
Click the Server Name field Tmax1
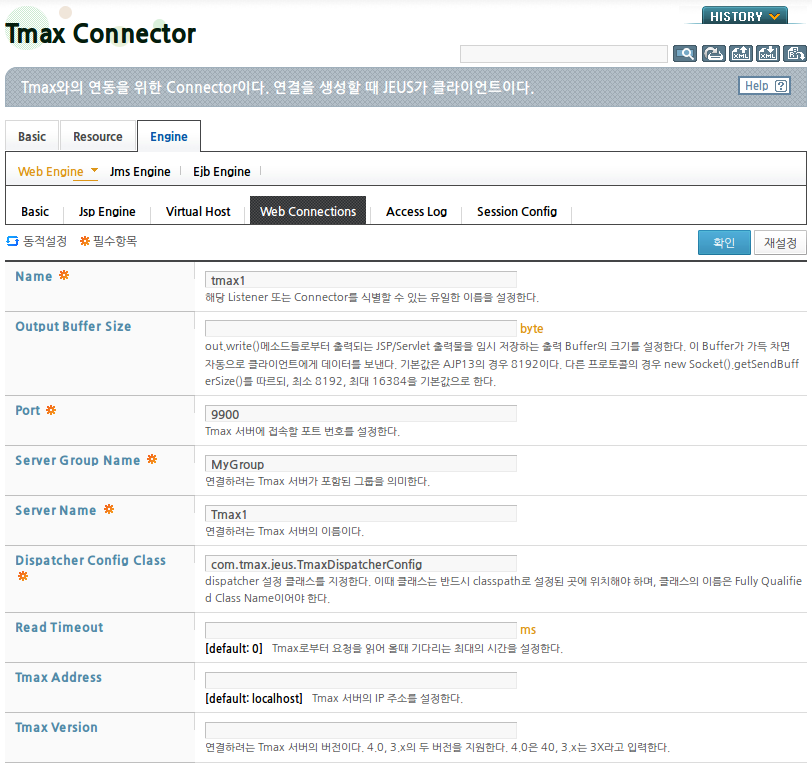tap(361, 514)
